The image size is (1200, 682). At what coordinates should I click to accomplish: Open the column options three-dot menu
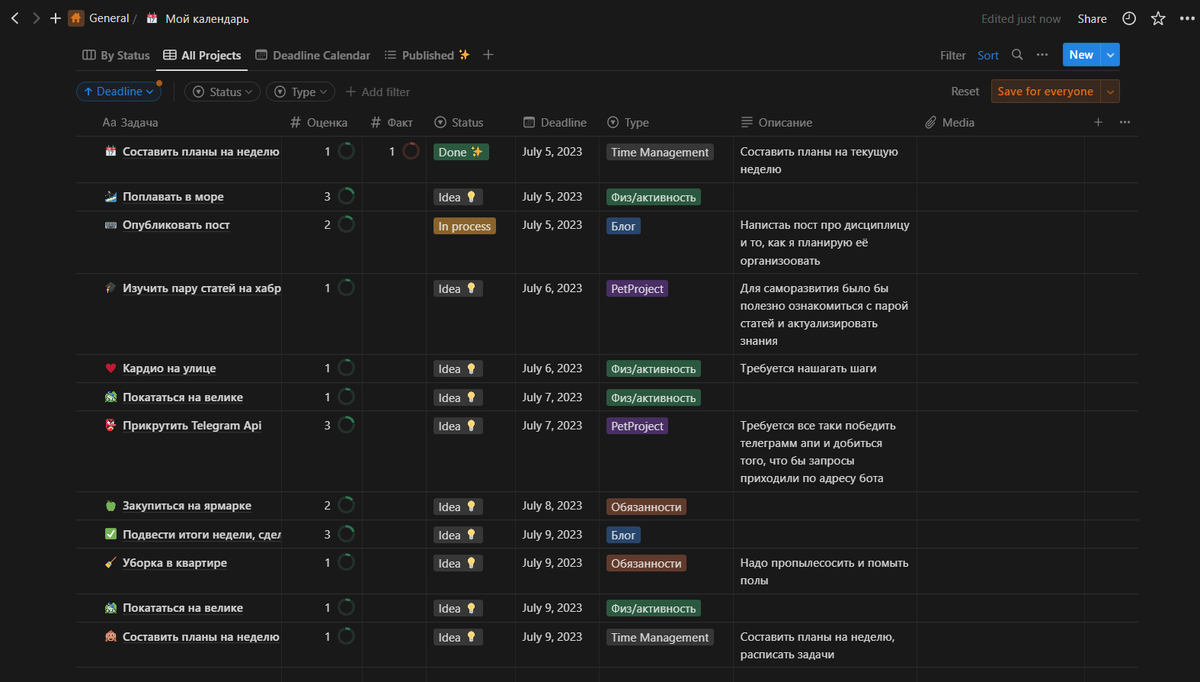point(1125,122)
